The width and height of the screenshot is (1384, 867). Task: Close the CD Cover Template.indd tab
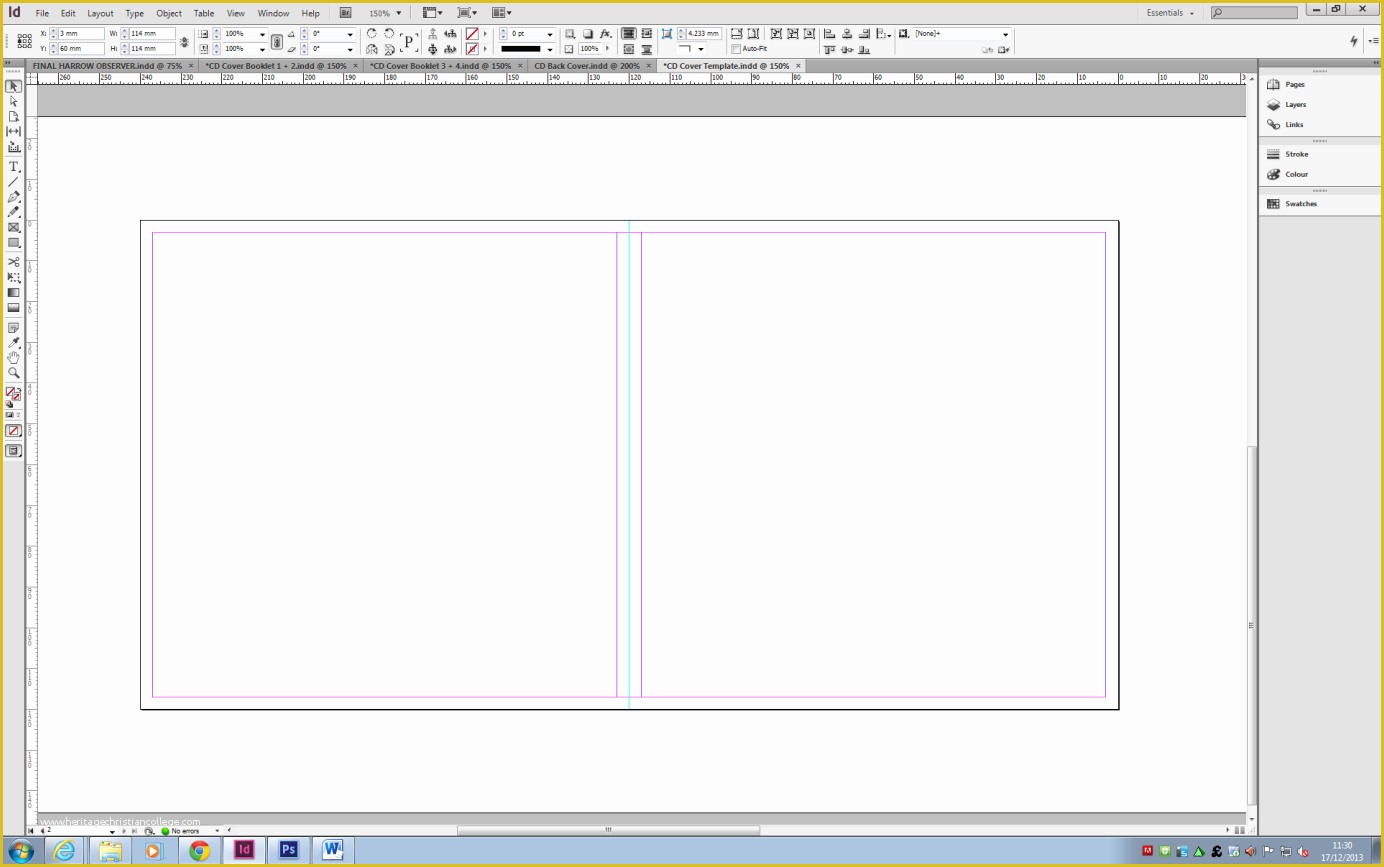click(798, 66)
